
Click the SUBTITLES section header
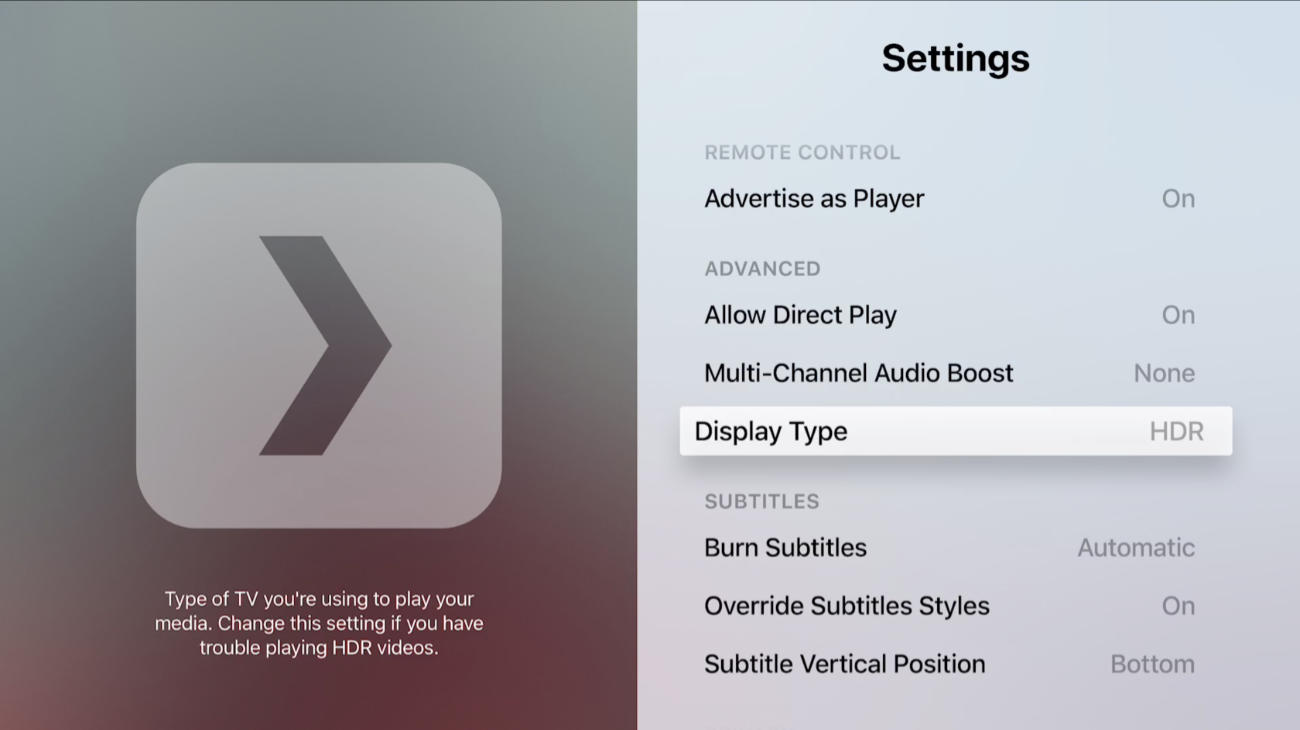pyautogui.click(x=761, y=502)
